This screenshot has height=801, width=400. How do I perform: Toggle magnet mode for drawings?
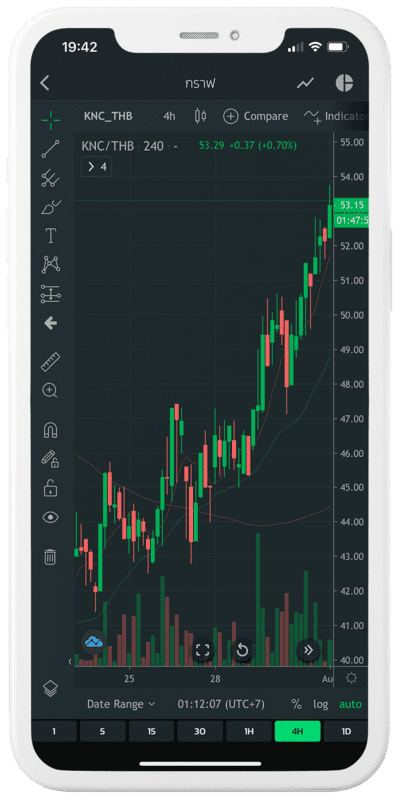(x=50, y=430)
